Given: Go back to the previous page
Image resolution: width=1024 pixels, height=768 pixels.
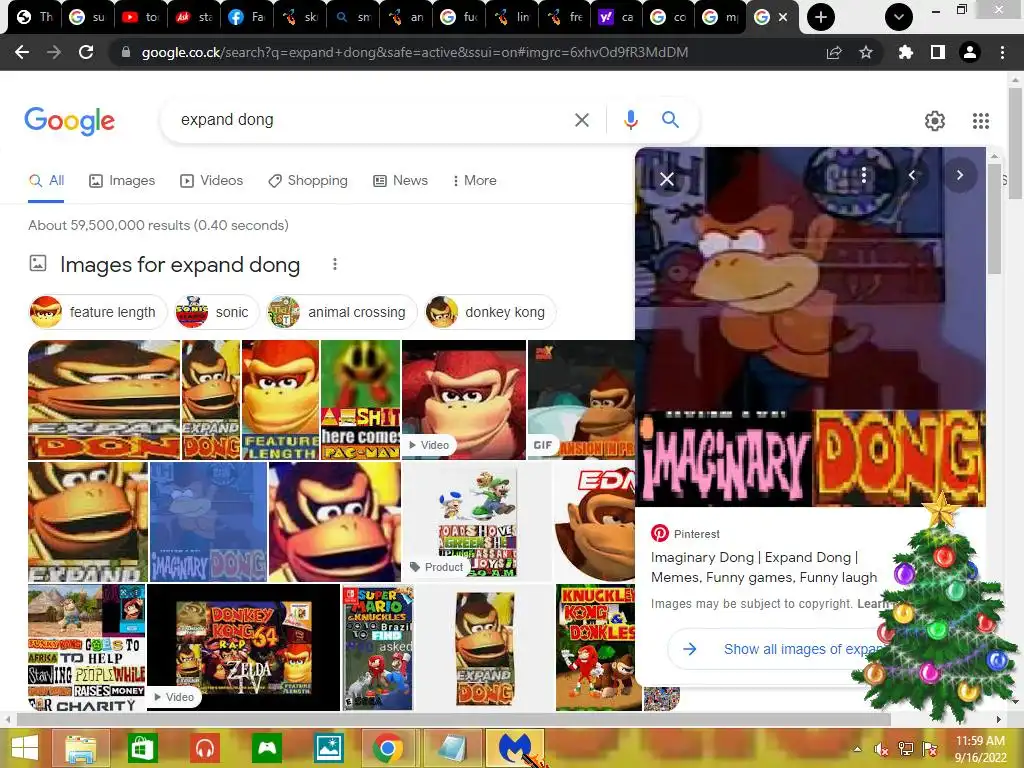Looking at the screenshot, I should [x=22, y=52].
